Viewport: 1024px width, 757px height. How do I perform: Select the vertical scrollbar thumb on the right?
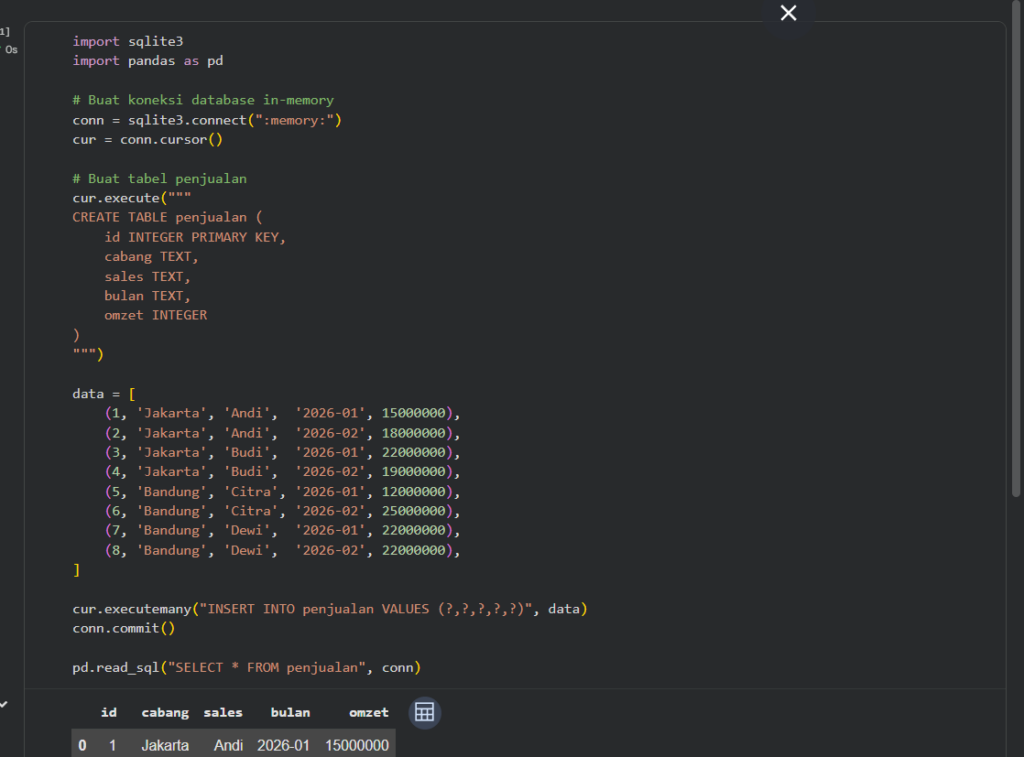(x=1016, y=248)
